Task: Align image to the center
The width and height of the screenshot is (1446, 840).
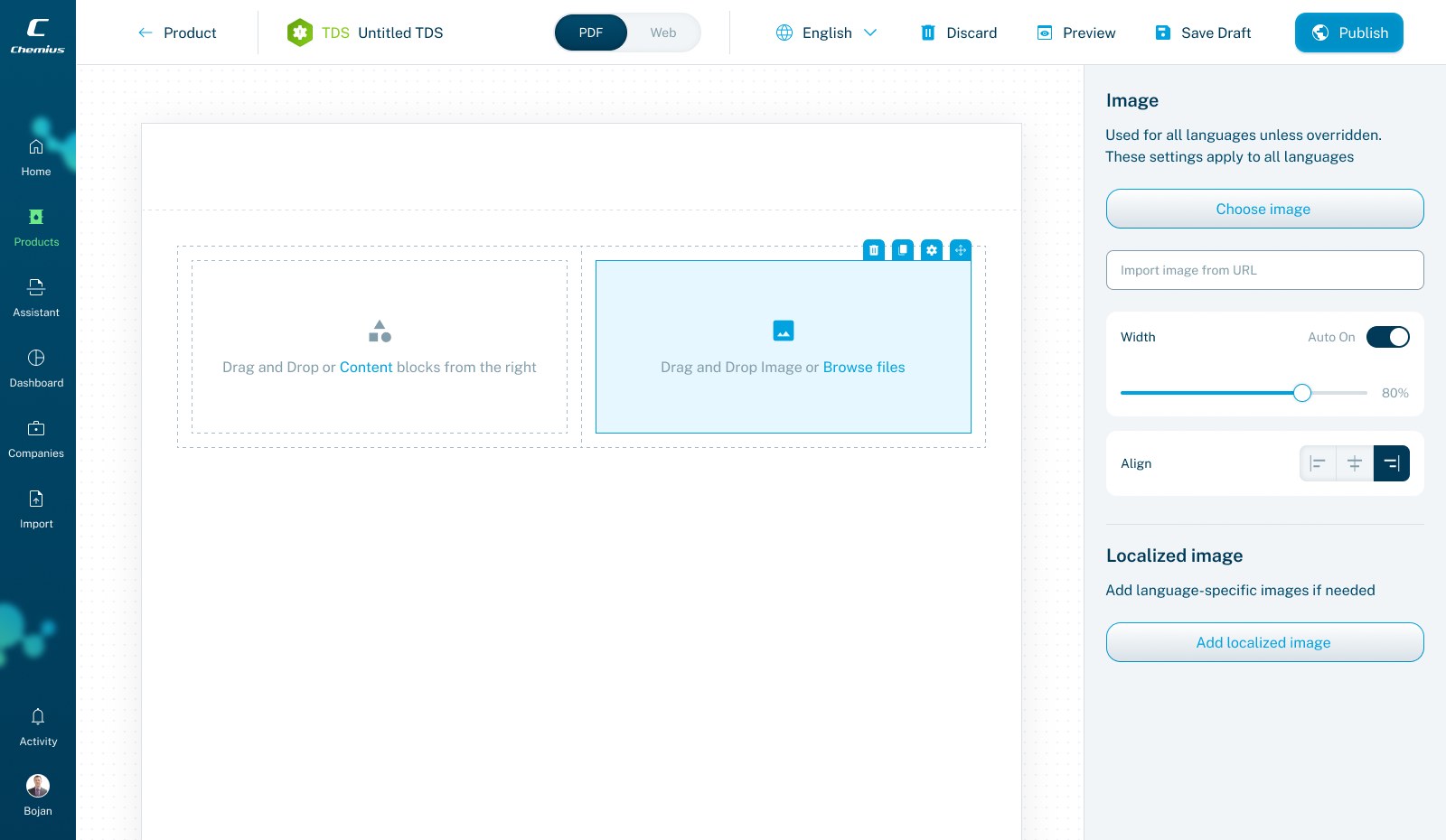Action: [1355, 463]
